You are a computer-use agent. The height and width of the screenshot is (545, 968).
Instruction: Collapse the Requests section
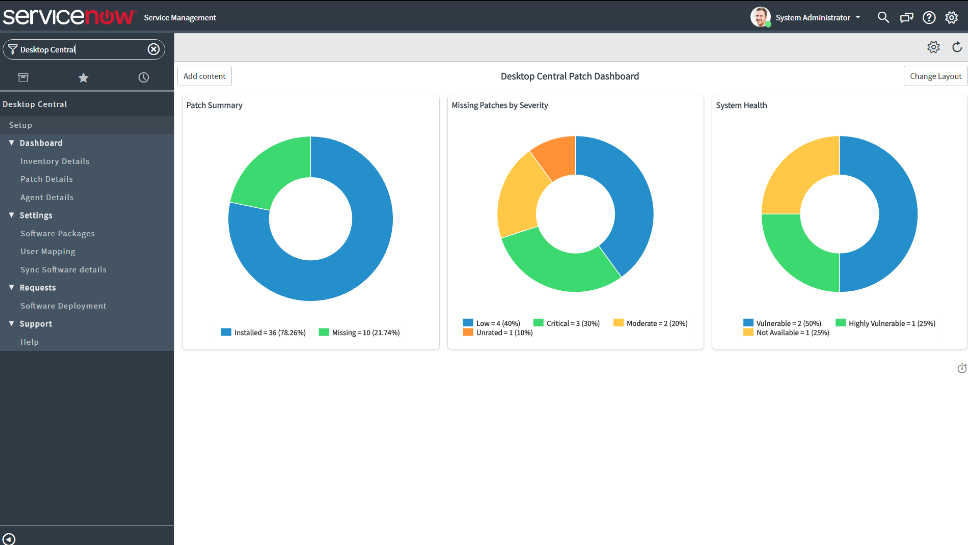38,288
